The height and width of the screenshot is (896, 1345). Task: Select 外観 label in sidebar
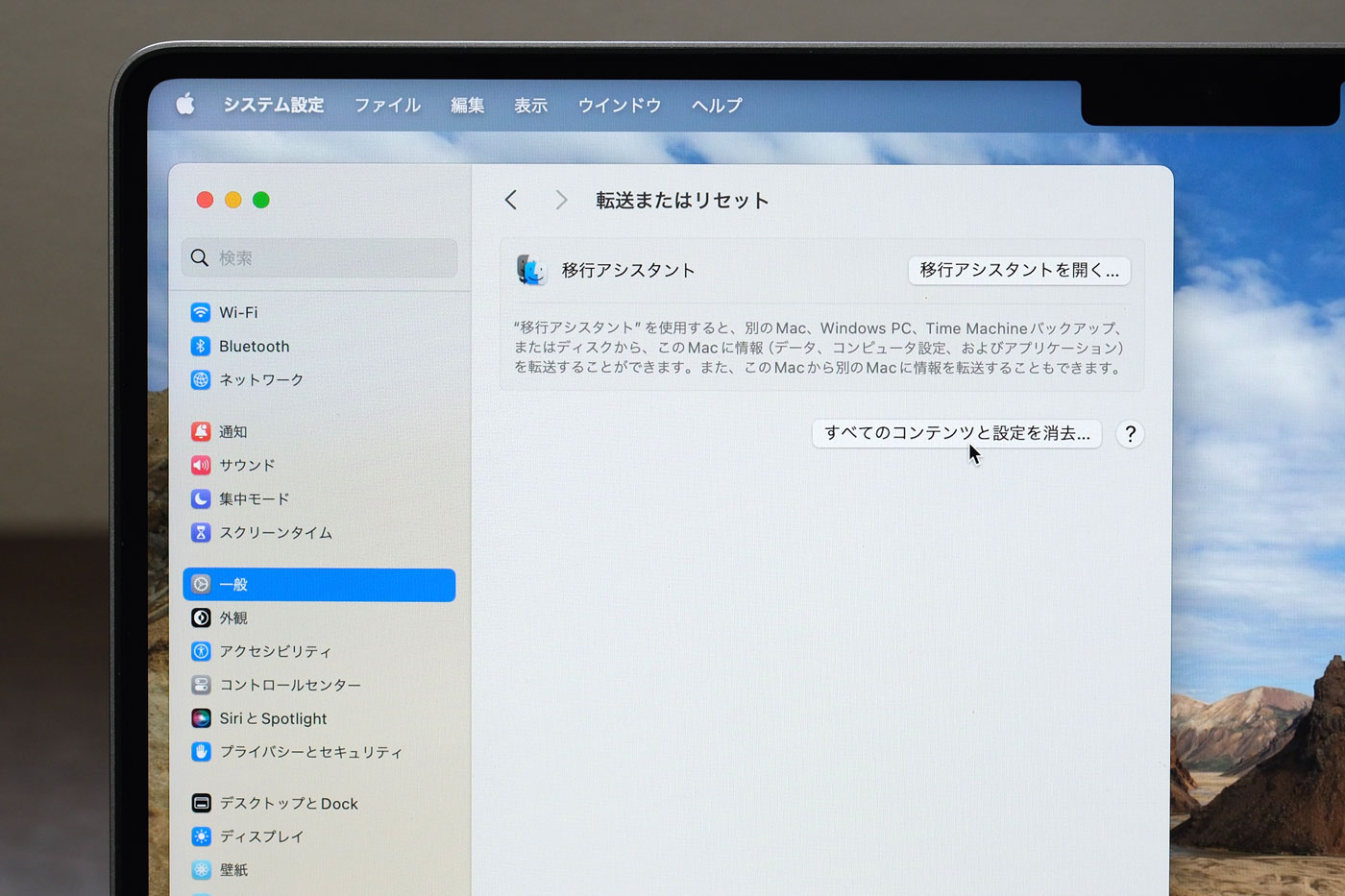point(233,618)
